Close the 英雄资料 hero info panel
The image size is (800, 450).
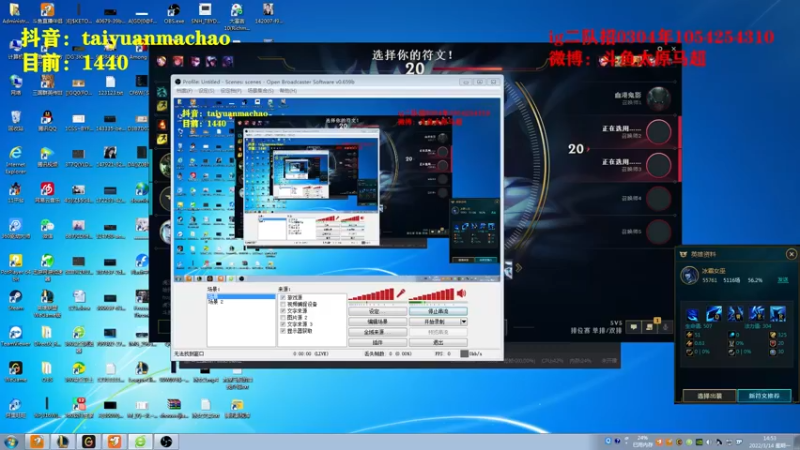(x=791, y=254)
